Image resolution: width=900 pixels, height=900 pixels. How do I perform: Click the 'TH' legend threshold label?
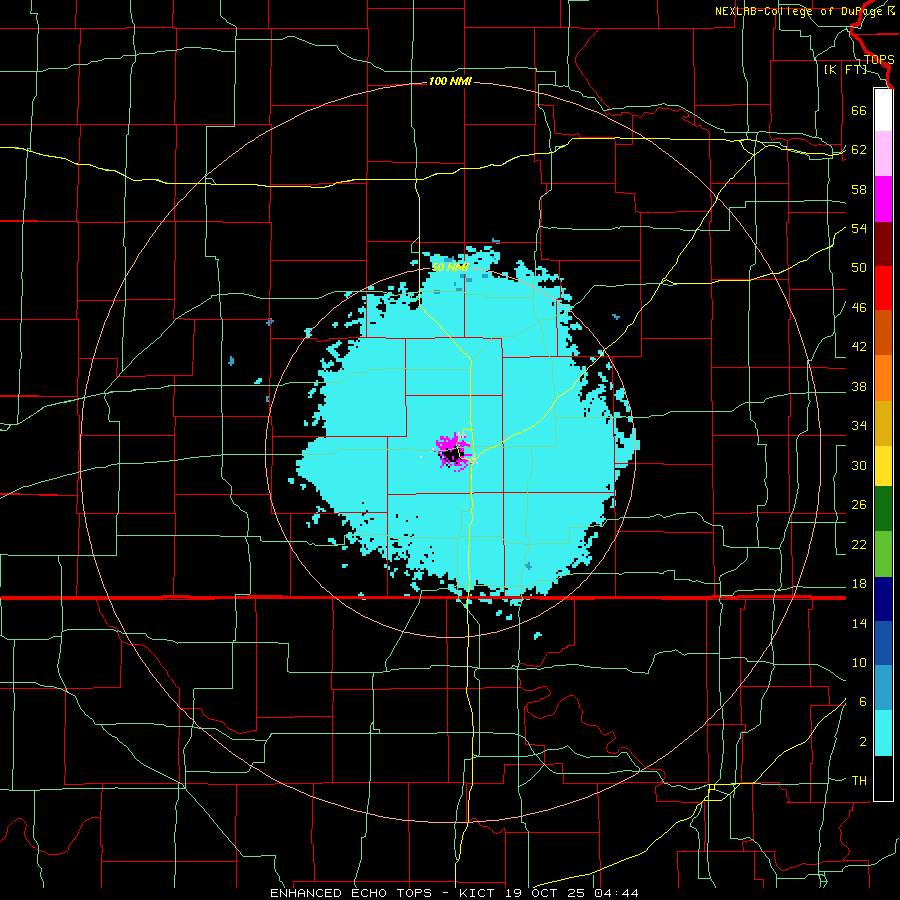[859, 781]
